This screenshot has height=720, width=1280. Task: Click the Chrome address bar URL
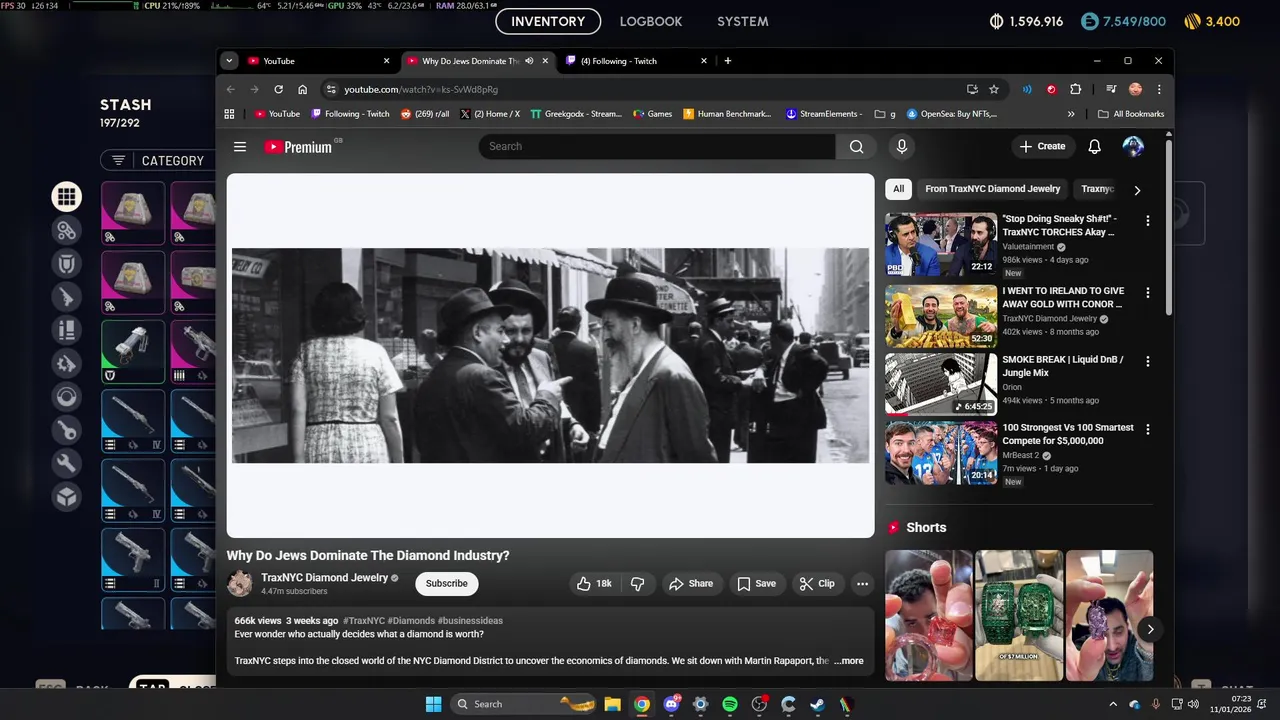pos(421,89)
